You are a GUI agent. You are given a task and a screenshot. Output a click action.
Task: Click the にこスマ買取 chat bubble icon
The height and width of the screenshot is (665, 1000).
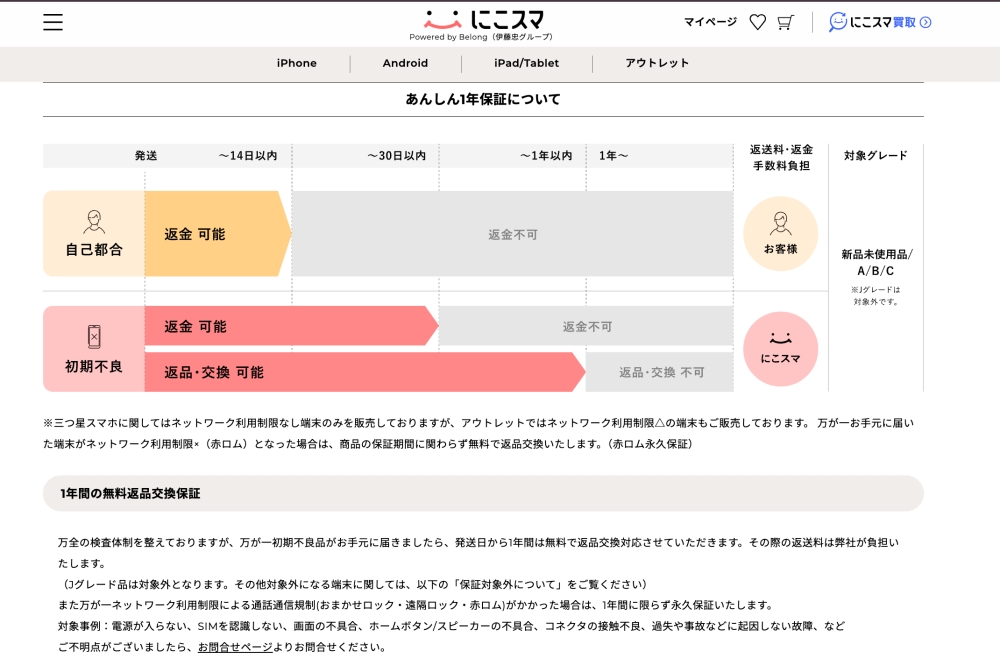pos(838,22)
